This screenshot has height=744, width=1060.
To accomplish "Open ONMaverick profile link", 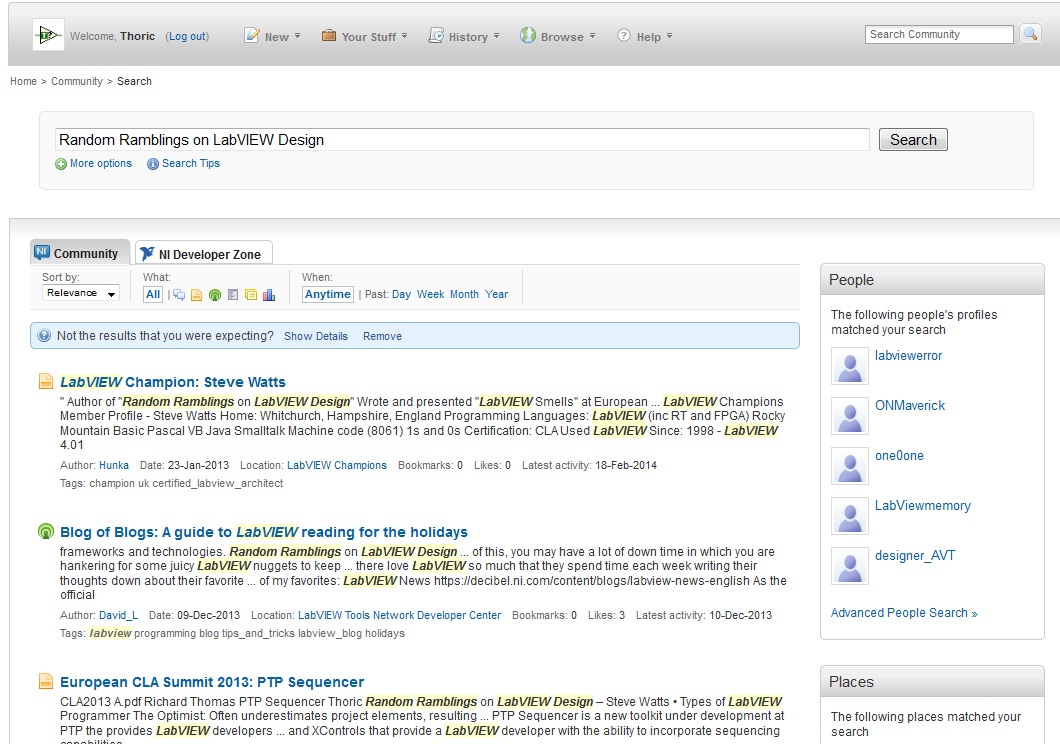I will click(x=910, y=405).
